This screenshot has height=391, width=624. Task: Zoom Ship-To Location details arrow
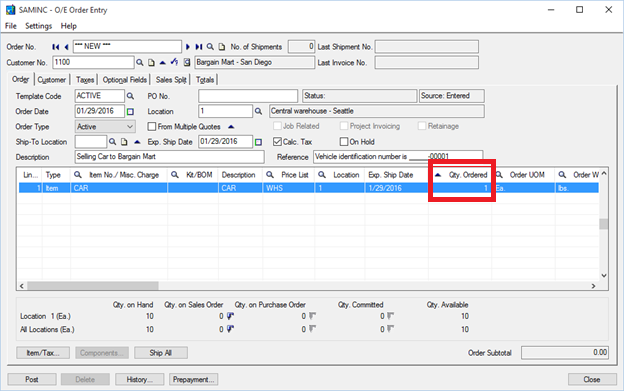pos(137,142)
